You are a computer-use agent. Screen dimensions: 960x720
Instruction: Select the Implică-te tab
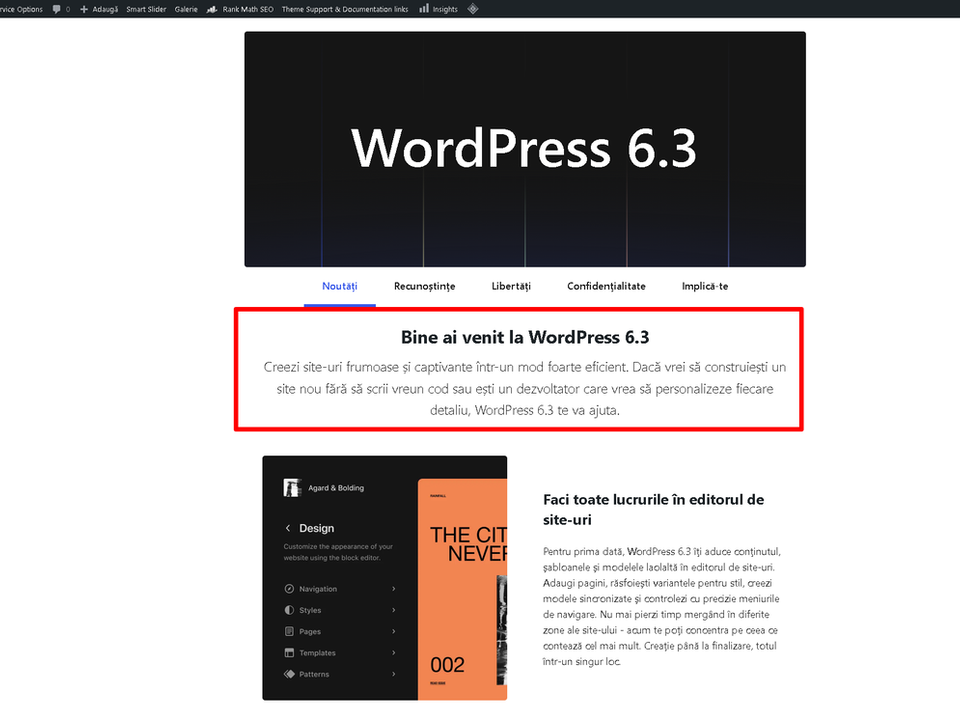pos(705,287)
